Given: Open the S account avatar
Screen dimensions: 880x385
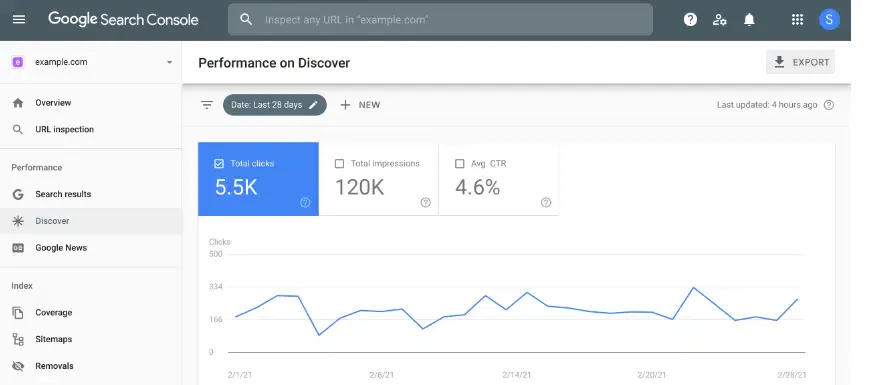Looking at the screenshot, I should 829,20.
